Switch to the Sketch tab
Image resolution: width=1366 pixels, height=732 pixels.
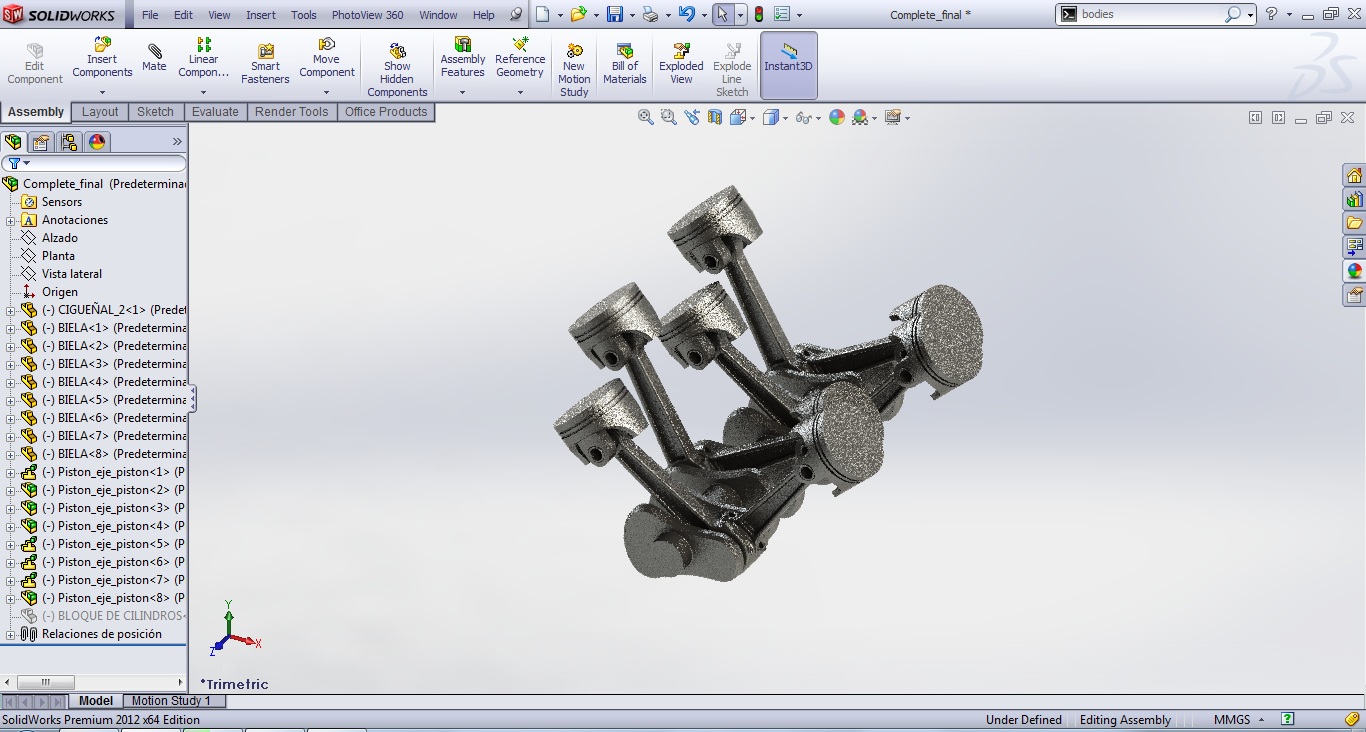coord(155,112)
